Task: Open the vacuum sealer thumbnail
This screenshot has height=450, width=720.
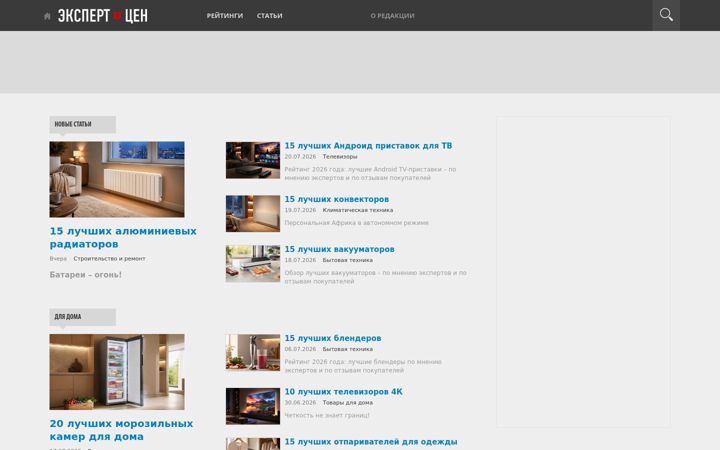Action: click(253, 264)
